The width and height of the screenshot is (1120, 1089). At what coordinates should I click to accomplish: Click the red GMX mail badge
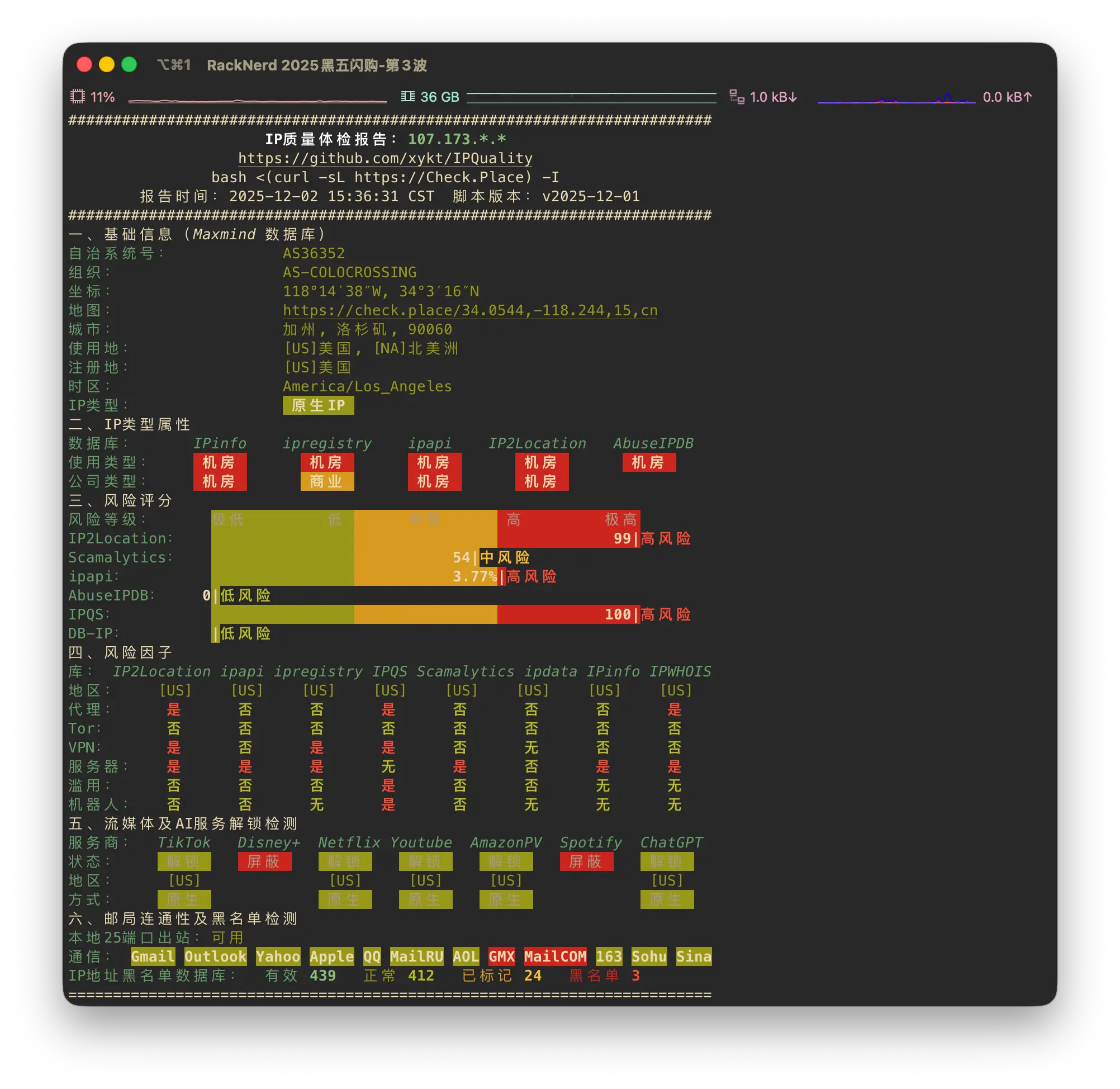point(501,957)
